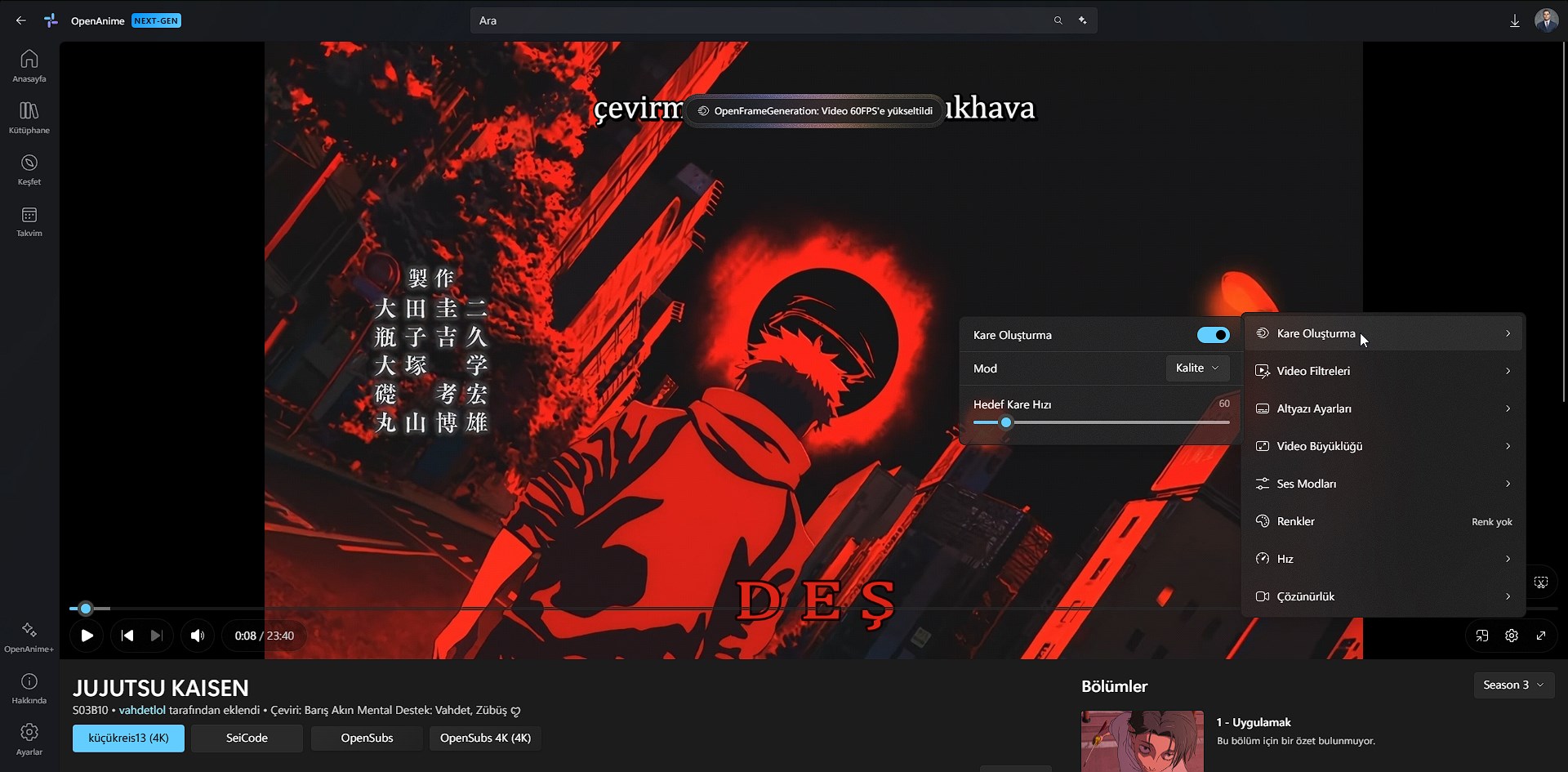Turn off the Kare Oluşturma switch
Image resolution: width=1568 pixels, height=772 pixels.
(x=1213, y=335)
